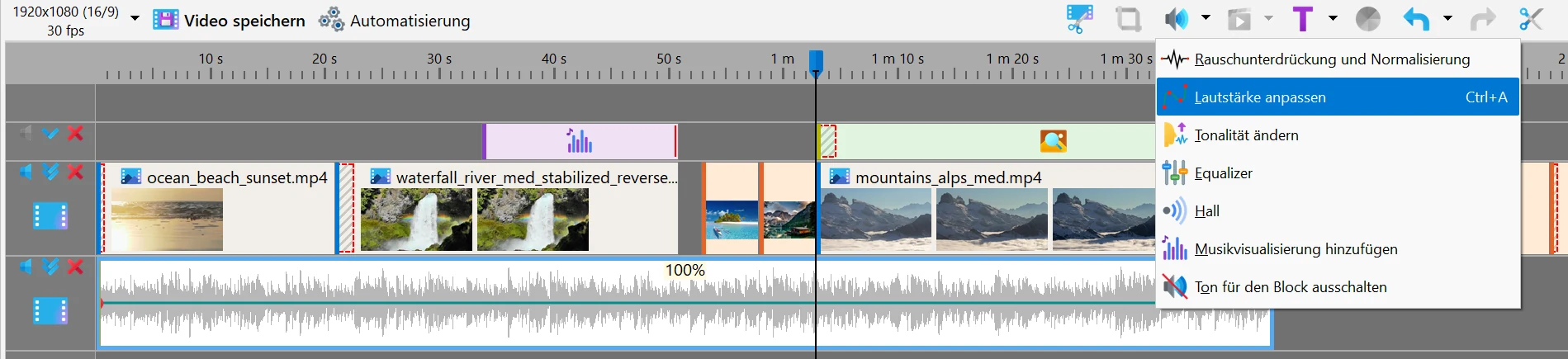Click the 50 s mark on ruler
This screenshot has width=1568, height=359.
click(x=669, y=59)
